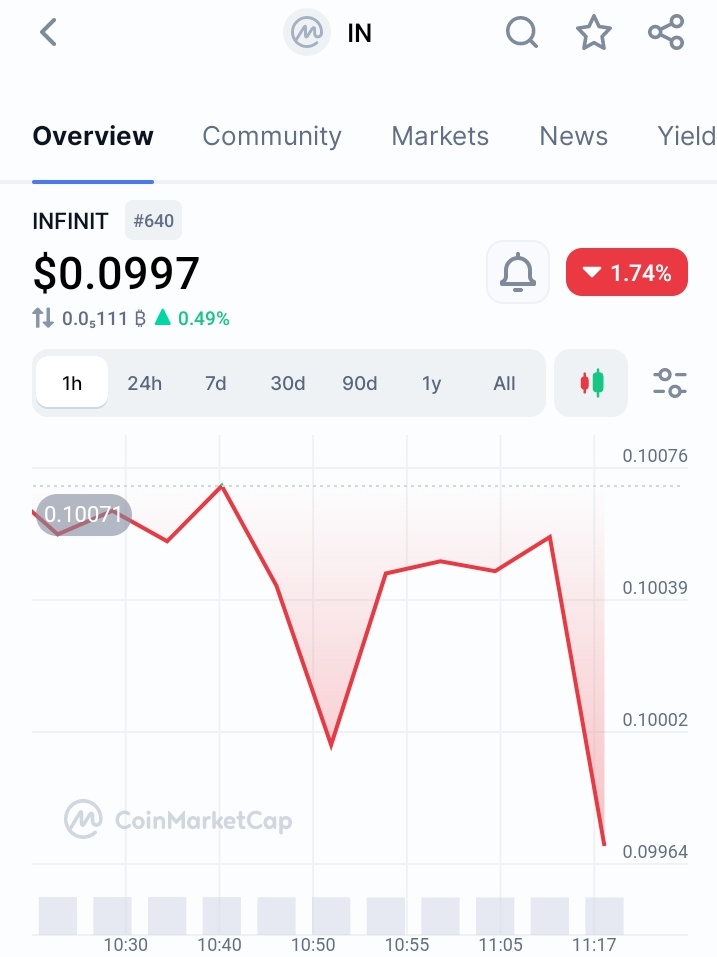Tap the back arrow icon
The width and height of the screenshot is (717, 957).
click(48, 33)
